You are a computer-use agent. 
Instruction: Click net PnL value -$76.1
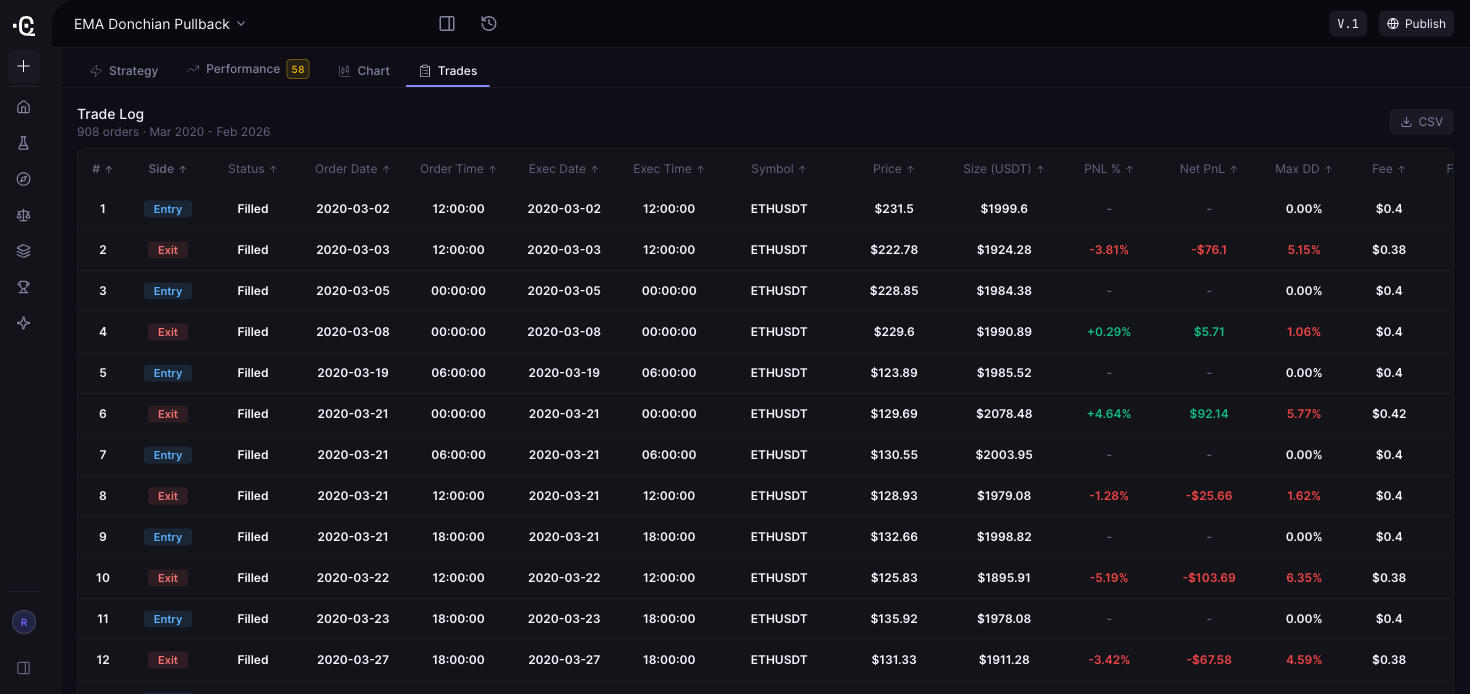(x=1209, y=250)
